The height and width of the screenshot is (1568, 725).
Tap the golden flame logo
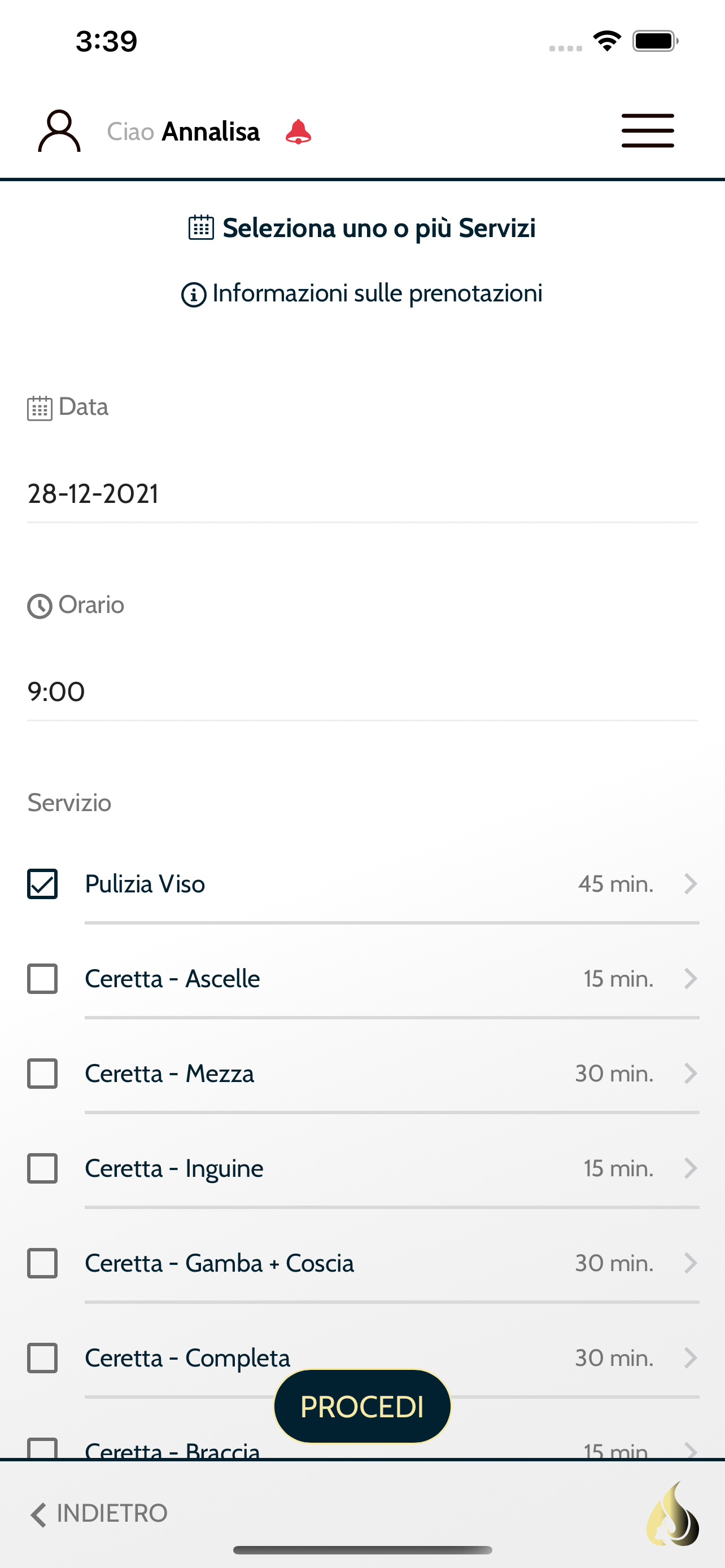672,1514
